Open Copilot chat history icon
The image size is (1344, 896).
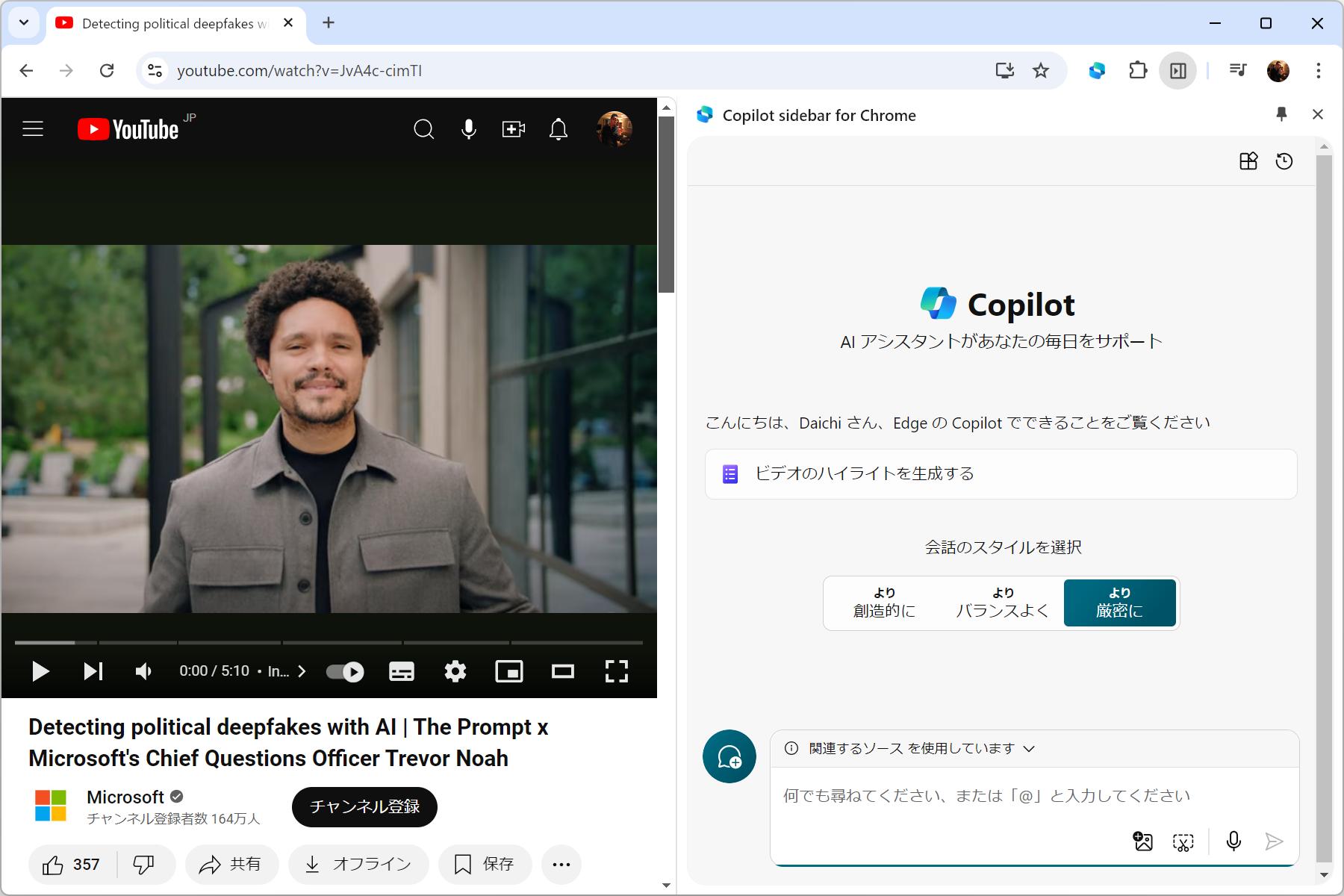click(x=1284, y=161)
